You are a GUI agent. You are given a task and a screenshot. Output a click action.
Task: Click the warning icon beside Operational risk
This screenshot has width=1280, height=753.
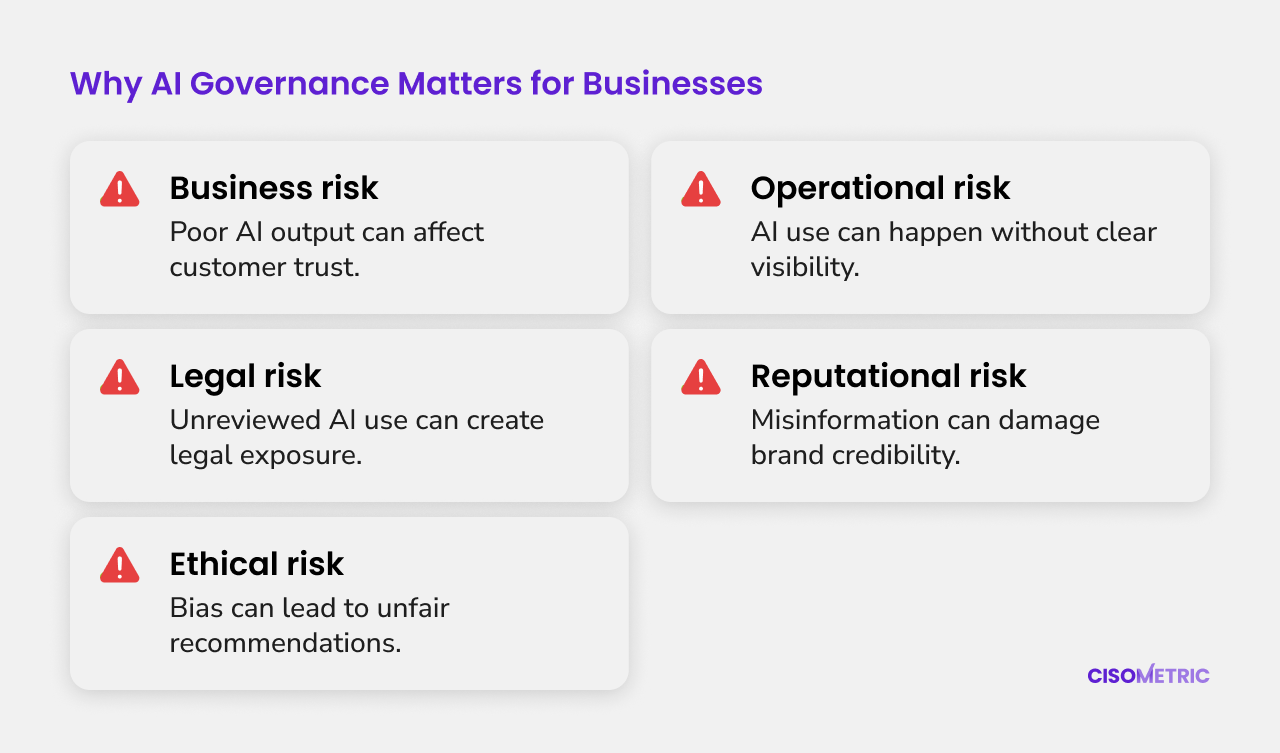click(x=701, y=189)
